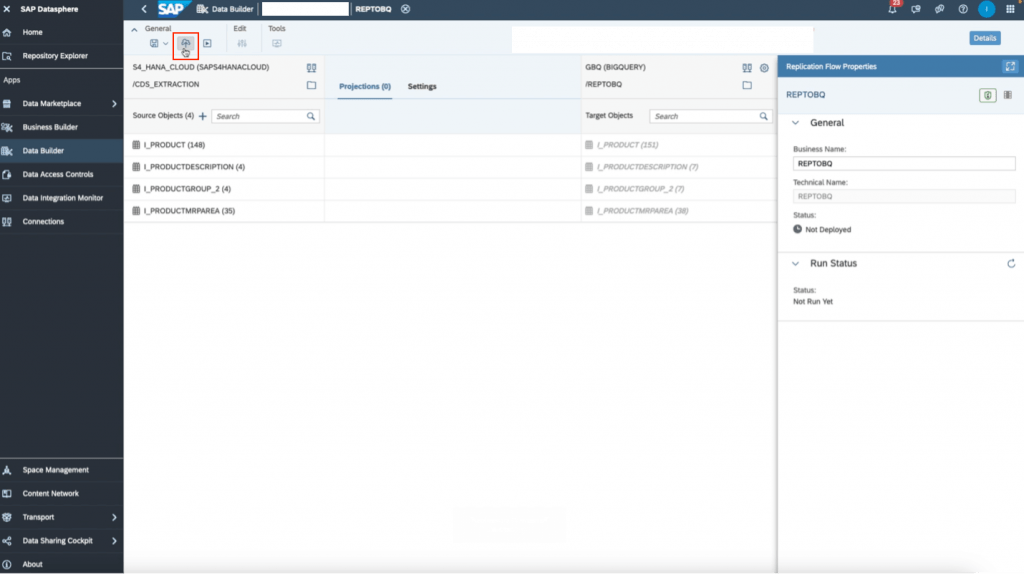Click the source search magnifier icon
The height and width of the screenshot is (575, 1024).
point(311,116)
